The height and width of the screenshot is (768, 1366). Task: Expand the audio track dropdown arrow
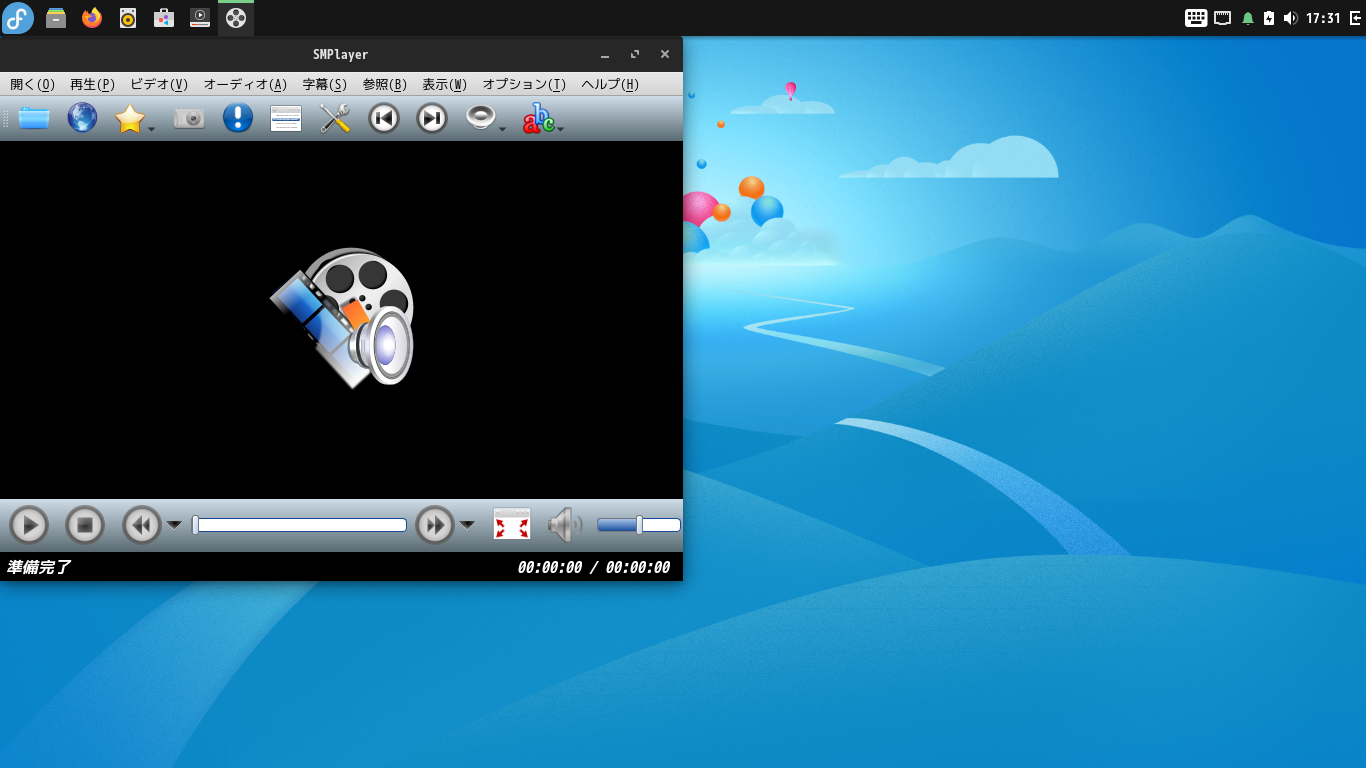pyautogui.click(x=502, y=129)
